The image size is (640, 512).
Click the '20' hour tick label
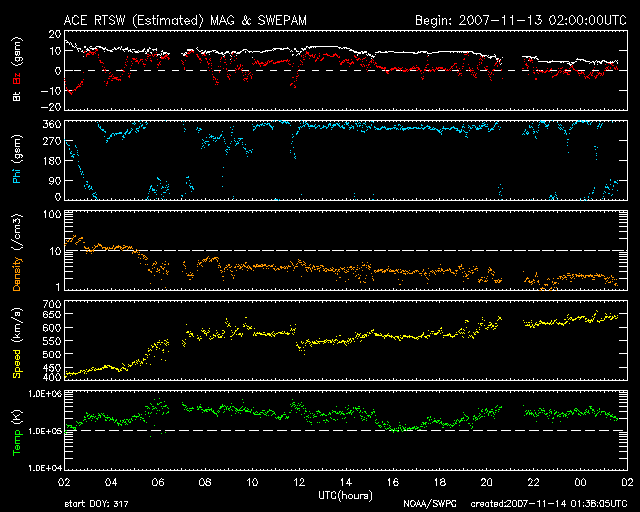[x=487, y=483]
